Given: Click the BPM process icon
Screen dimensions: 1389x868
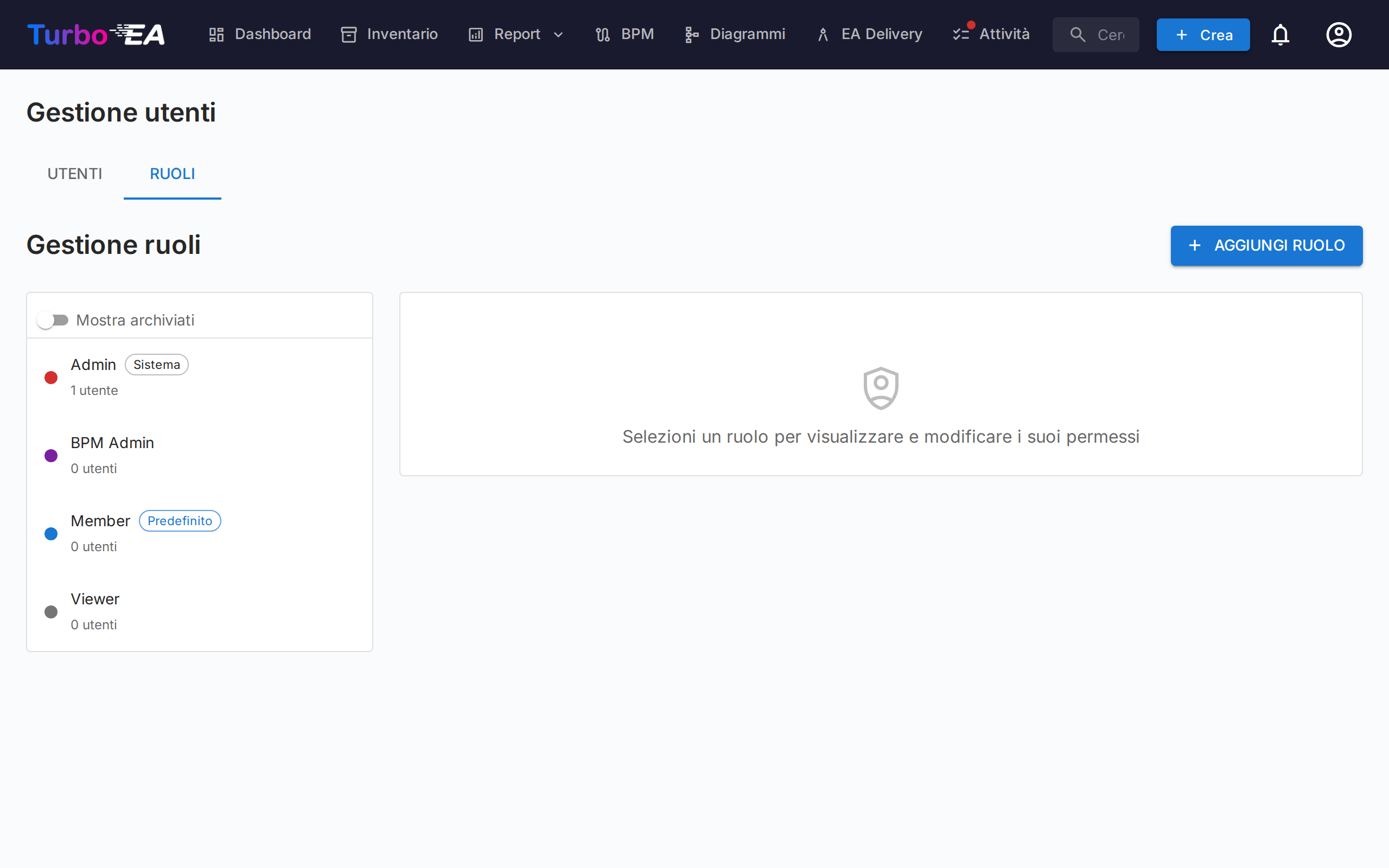Looking at the screenshot, I should click(x=602, y=34).
